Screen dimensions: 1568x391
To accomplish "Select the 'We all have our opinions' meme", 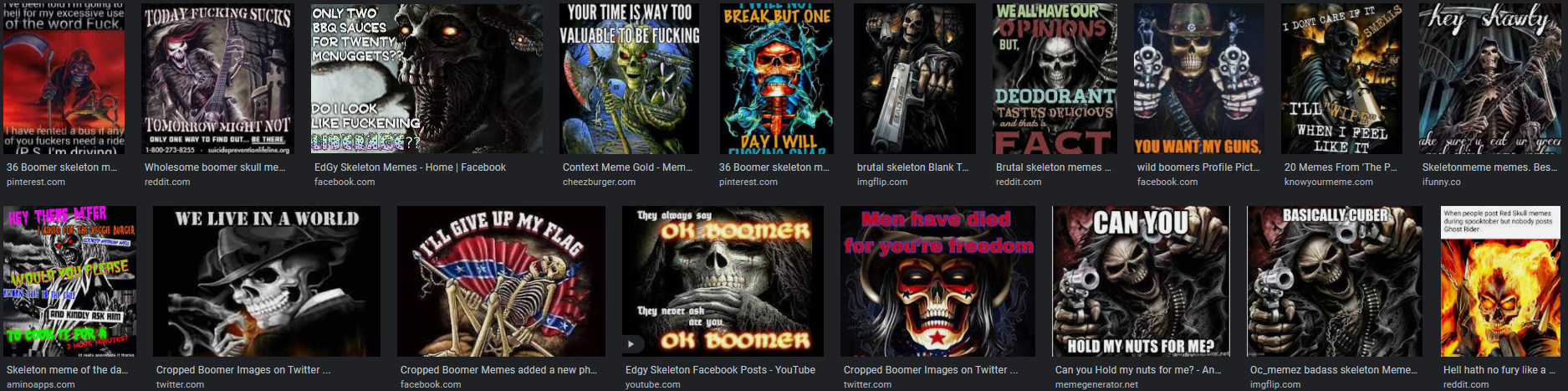I will tap(1055, 79).
